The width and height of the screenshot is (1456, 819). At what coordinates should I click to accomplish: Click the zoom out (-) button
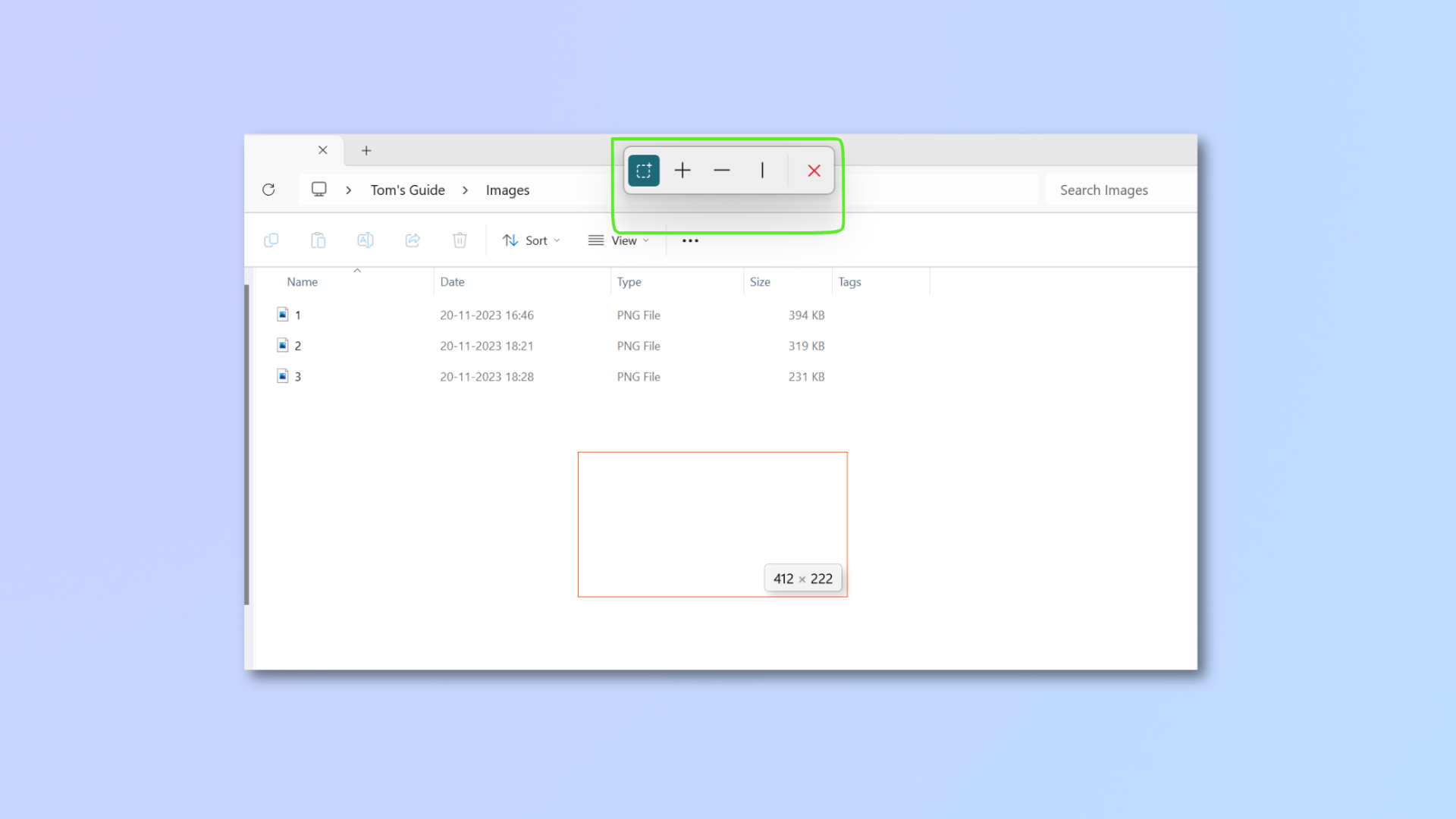722,170
